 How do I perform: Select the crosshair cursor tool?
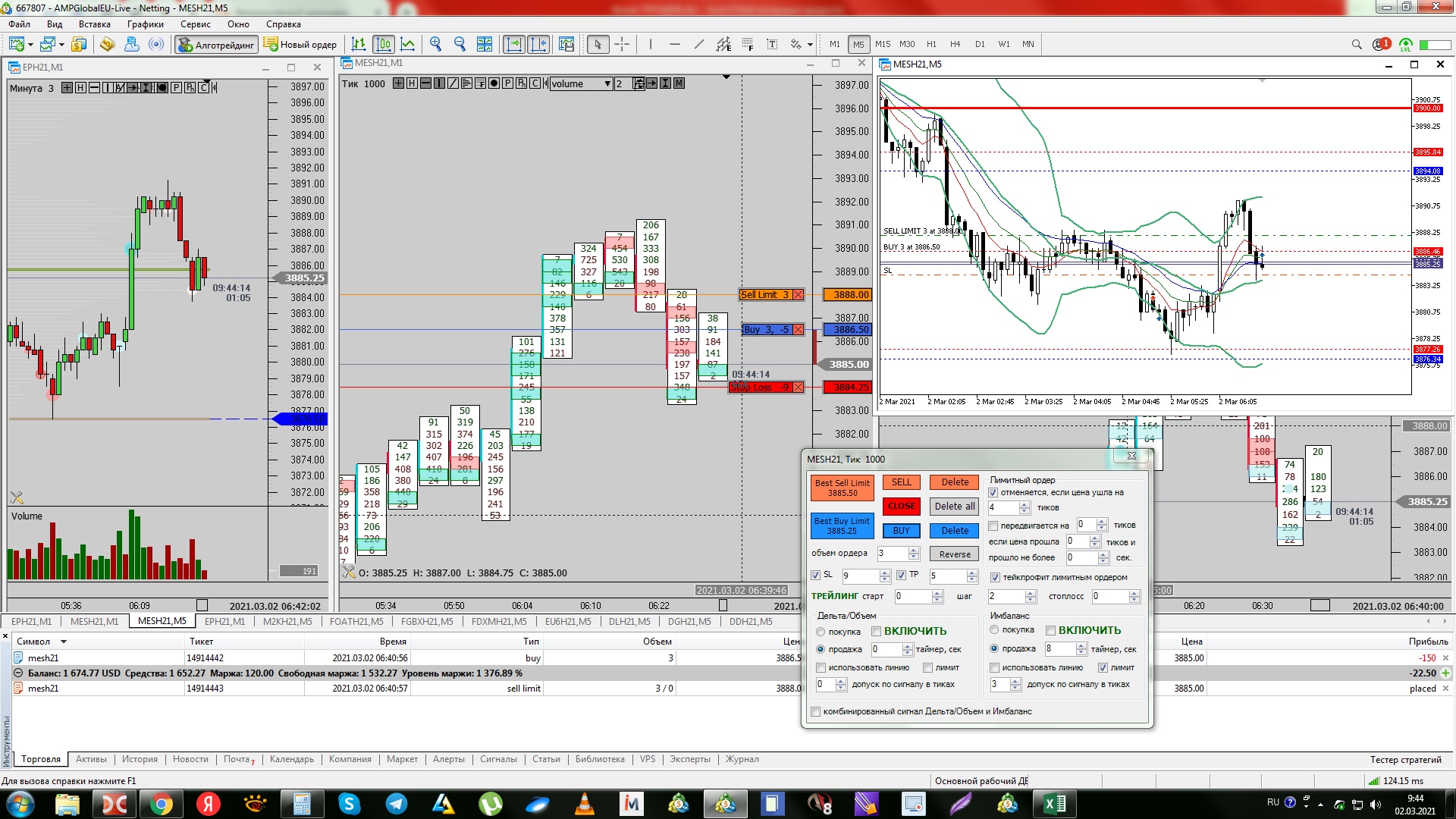point(622,44)
